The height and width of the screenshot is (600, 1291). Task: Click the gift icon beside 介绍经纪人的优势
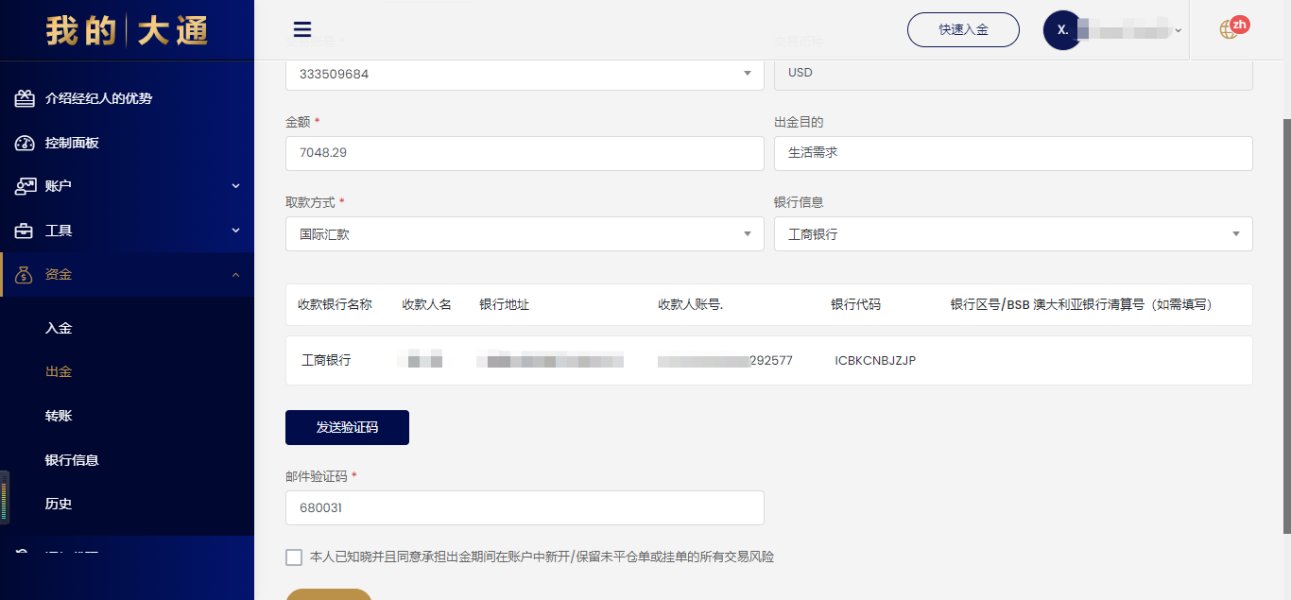point(25,99)
